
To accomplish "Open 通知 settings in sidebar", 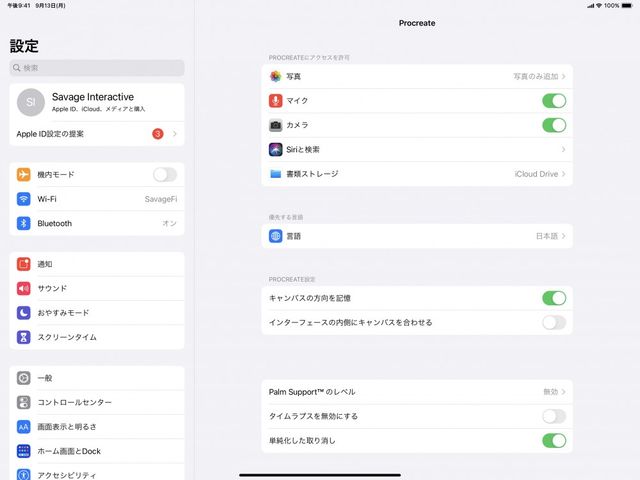I will pyautogui.click(x=97, y=264).
